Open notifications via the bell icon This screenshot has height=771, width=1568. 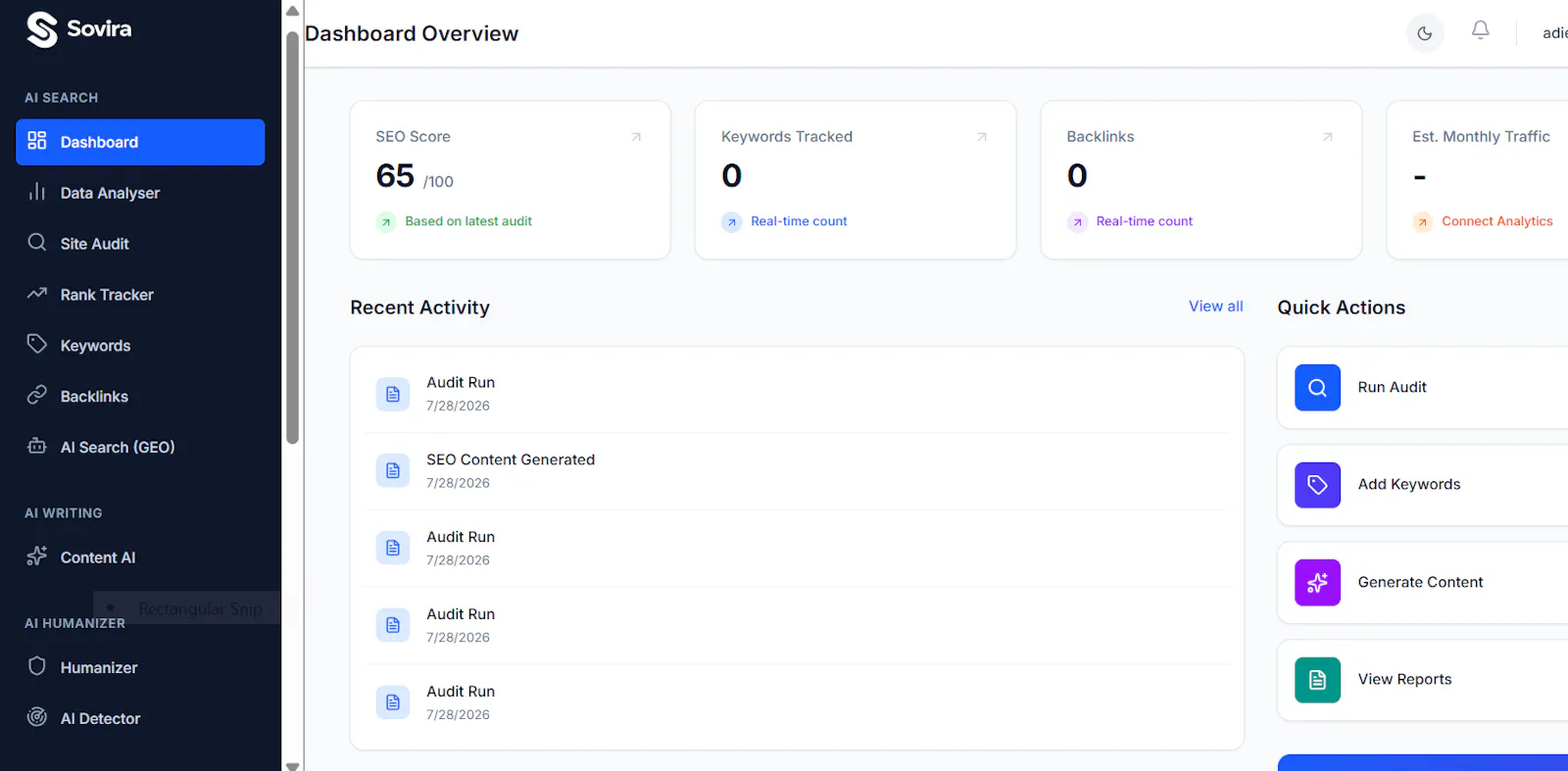[x=1480, y=30]
